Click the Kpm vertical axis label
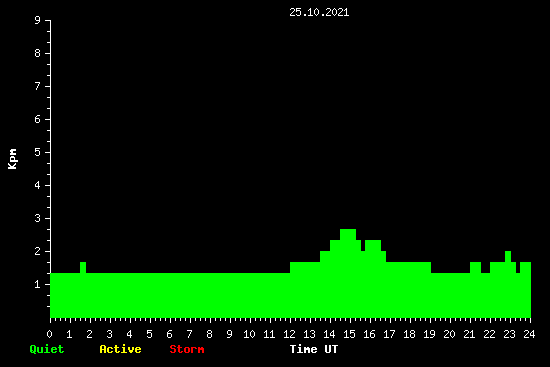 pyautogui.click(x=13, y=159)
